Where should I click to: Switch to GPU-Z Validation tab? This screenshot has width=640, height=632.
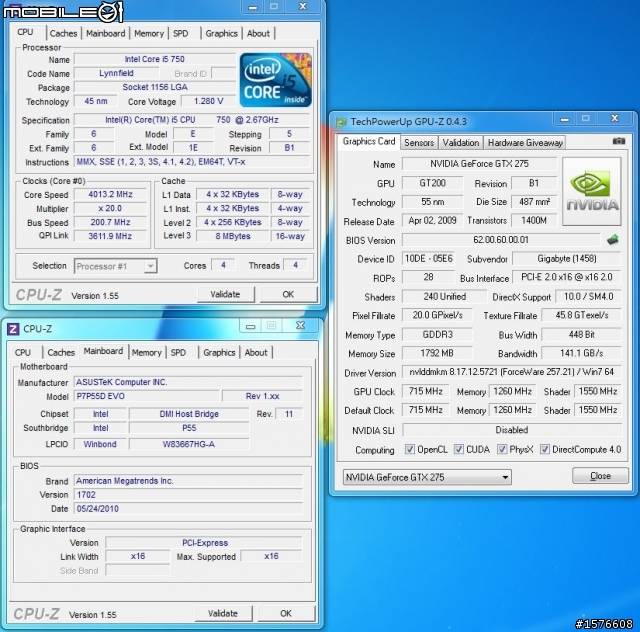(x=461, y=142)
